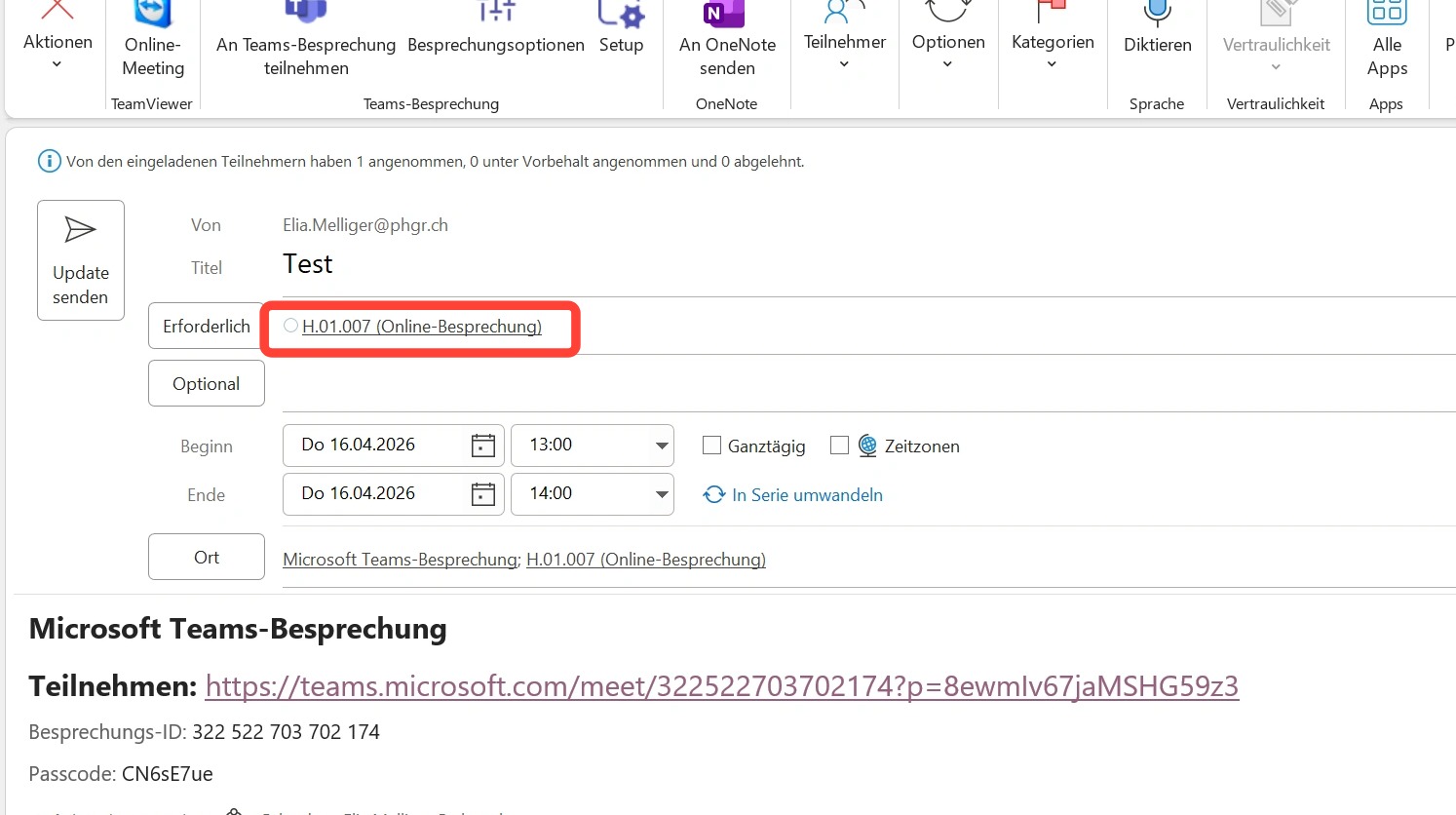
Task: Click the presence circle beside H.01.007 attendee
Action: (290, 326)
